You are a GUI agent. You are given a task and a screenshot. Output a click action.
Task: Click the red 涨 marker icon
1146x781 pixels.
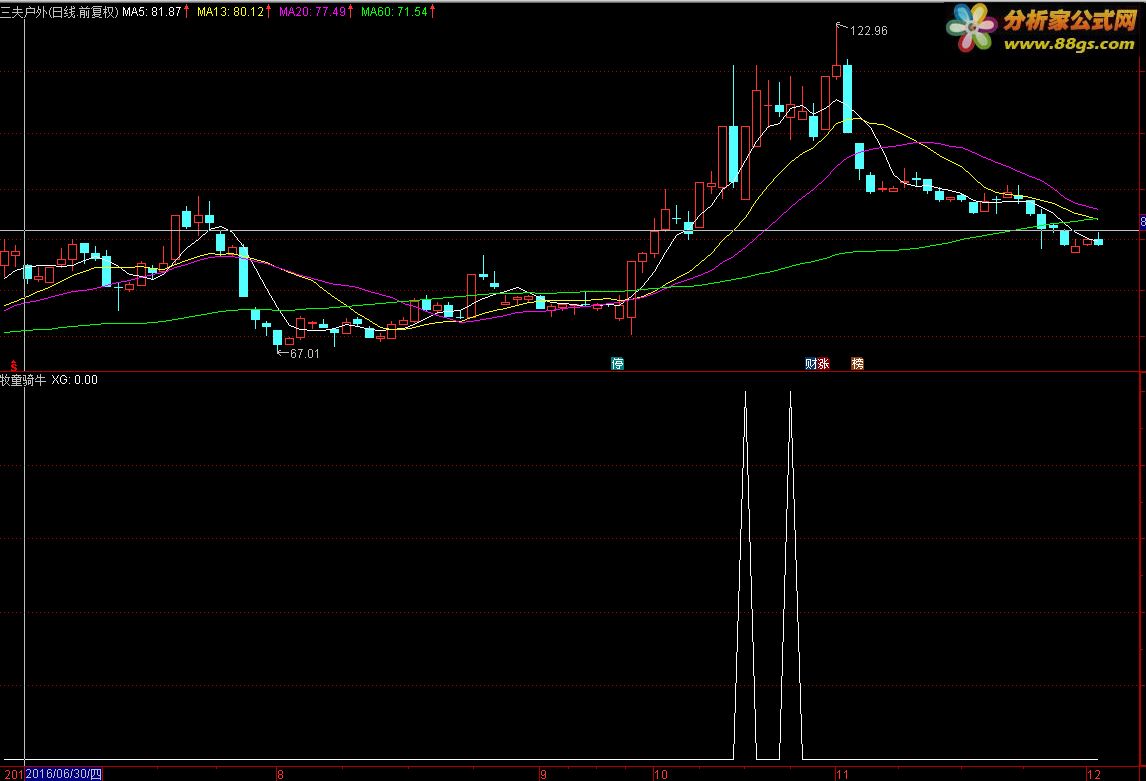pyautogui.click(x=823, y=363)
